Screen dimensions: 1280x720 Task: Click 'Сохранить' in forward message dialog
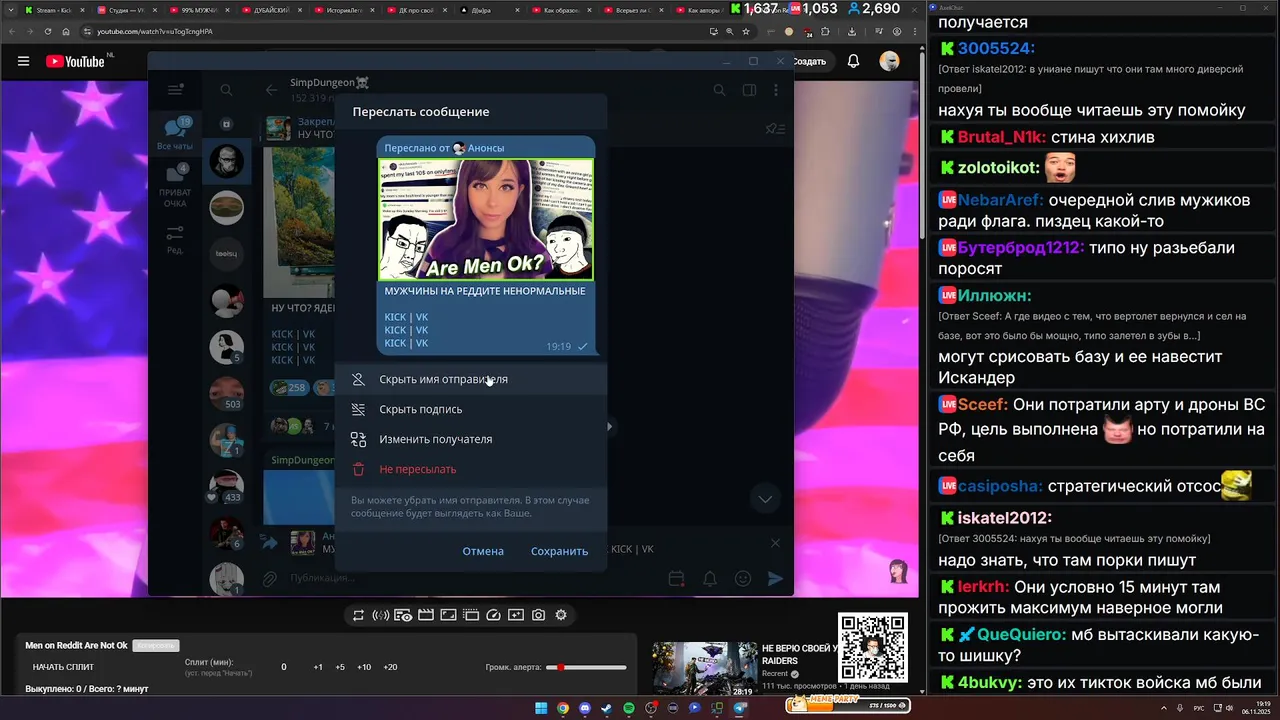pos(559,551)
